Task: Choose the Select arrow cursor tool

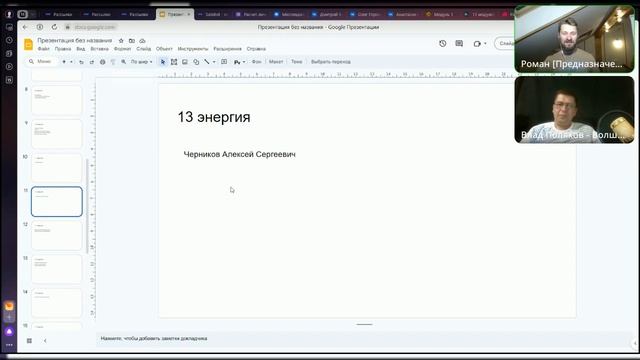Action: [x=163, y=62]
